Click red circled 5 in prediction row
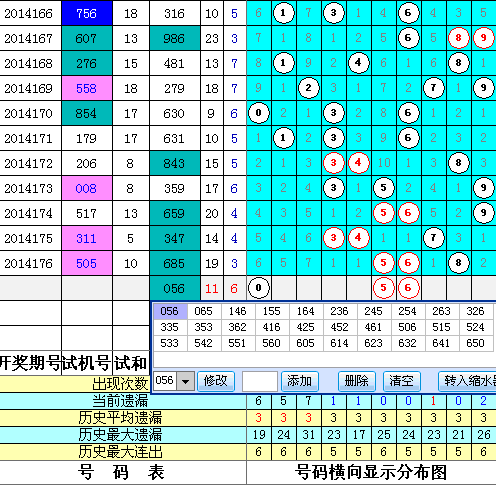The width and height of the screenshot is (496, 485). [384, 288]
